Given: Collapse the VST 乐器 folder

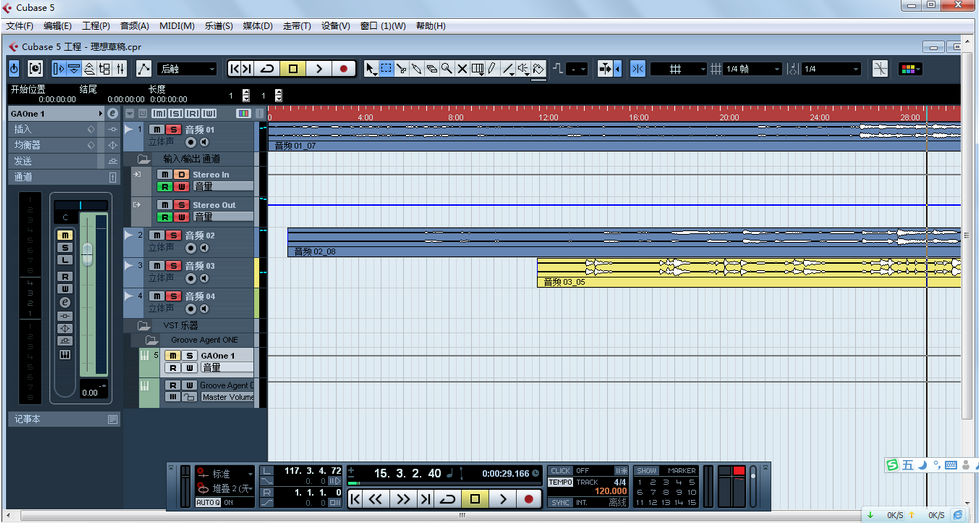Looking at the screenshot, I should [x=144, y=325].
